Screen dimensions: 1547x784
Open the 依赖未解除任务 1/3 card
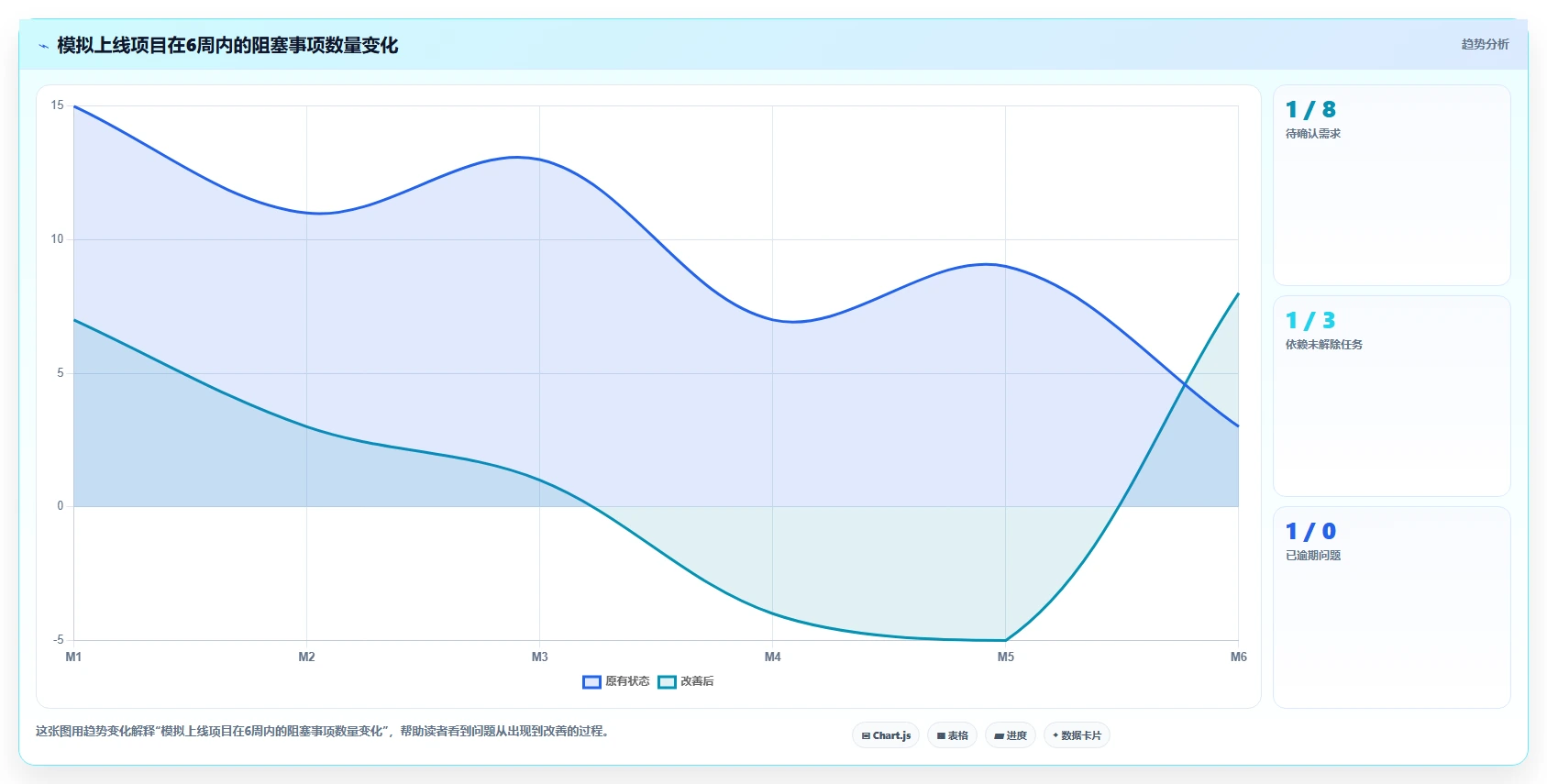[1391, 396]
